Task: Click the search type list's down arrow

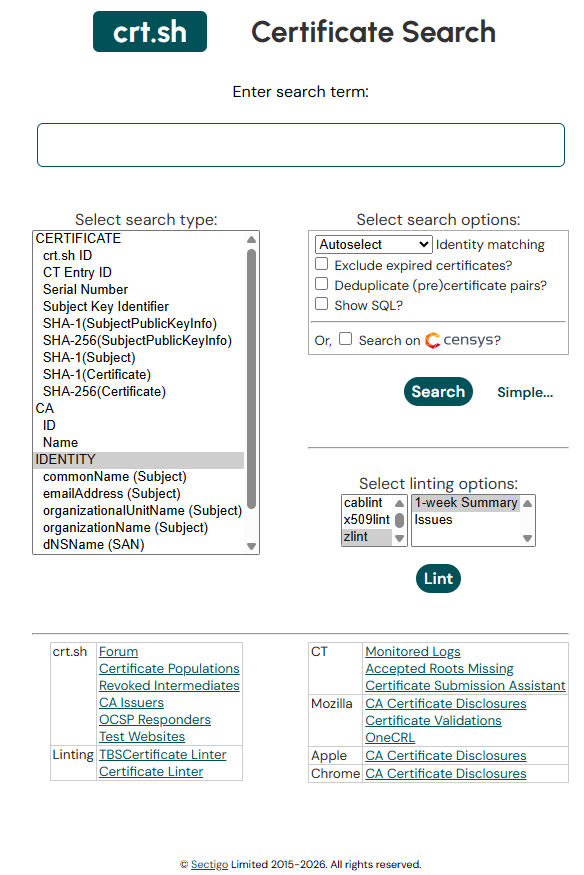Action: pos(252,546)
